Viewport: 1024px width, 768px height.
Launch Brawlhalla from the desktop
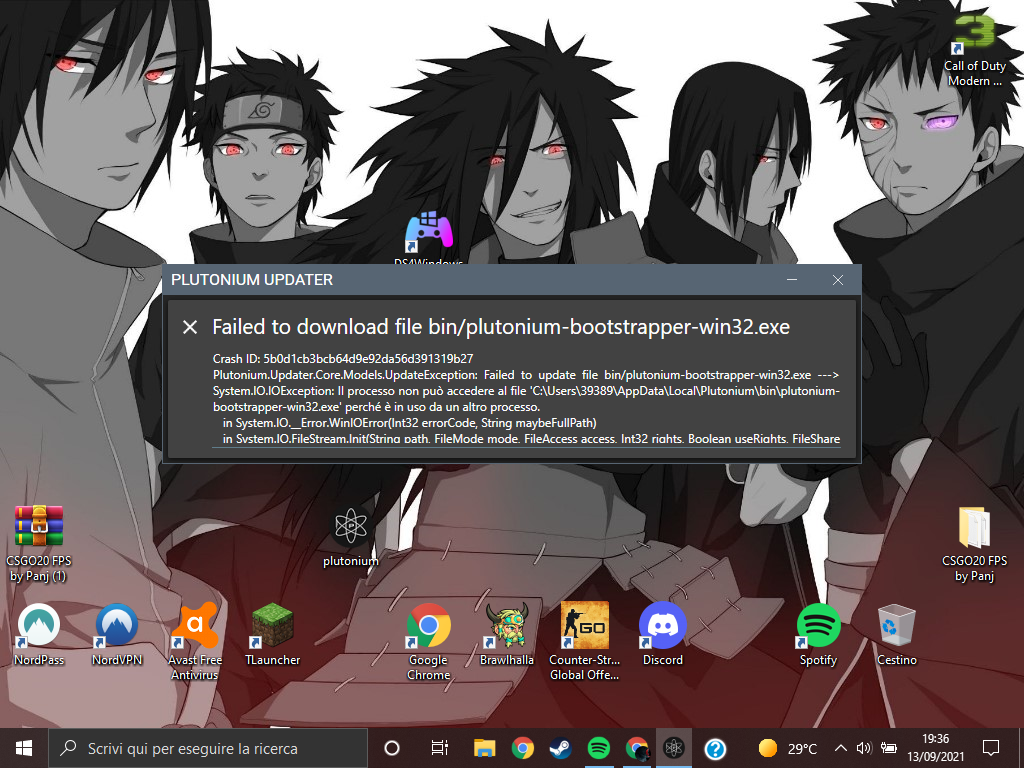(507, 634)
